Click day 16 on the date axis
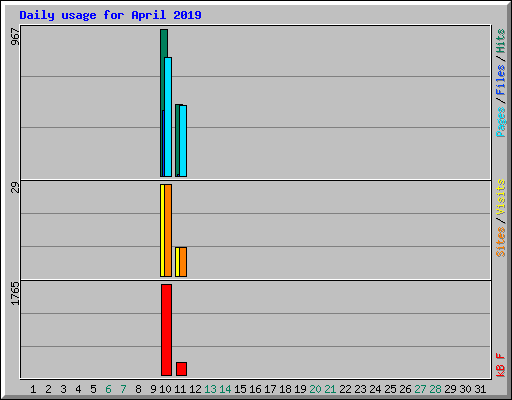 (255, 389)
